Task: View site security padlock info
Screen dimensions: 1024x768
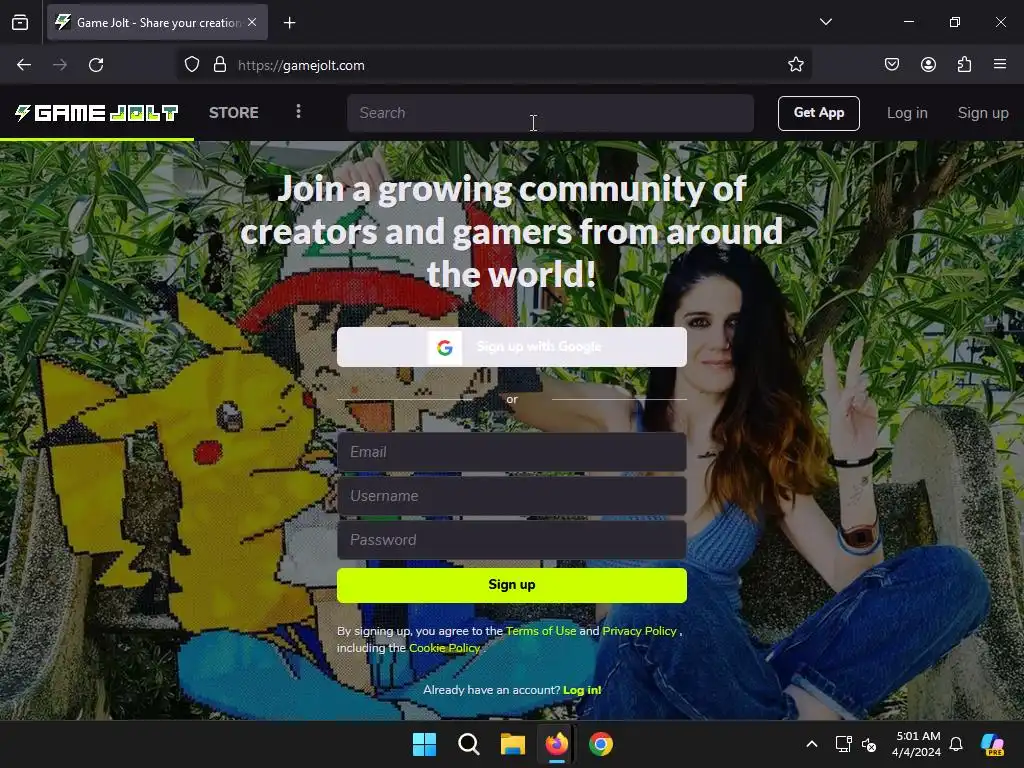Action: click(x=220, y=65)
